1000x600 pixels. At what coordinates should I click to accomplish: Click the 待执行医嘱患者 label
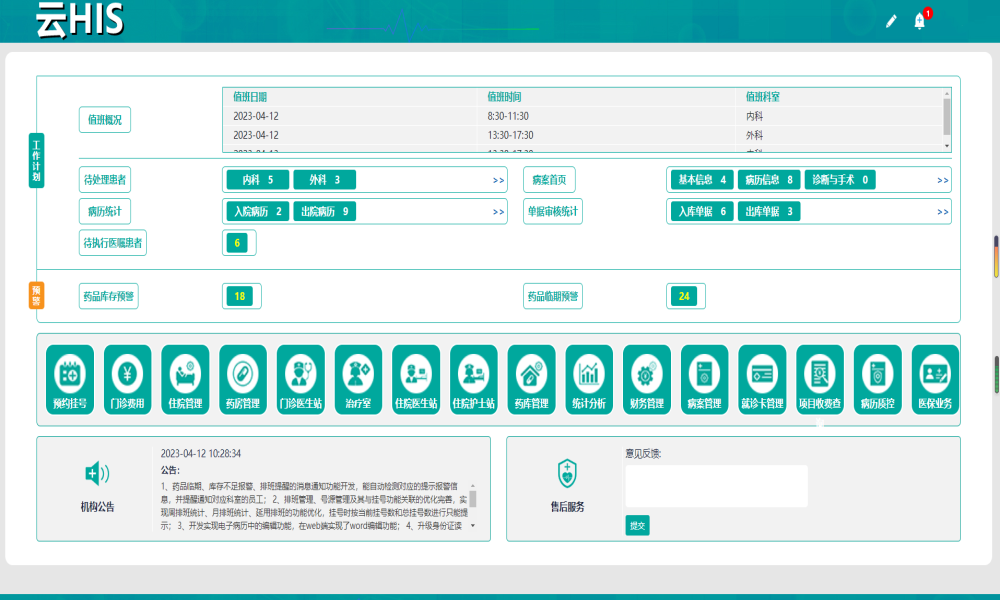113,243
